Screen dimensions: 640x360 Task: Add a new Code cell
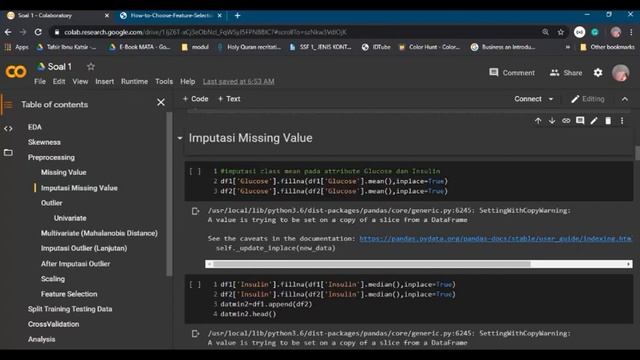[195, 99]
